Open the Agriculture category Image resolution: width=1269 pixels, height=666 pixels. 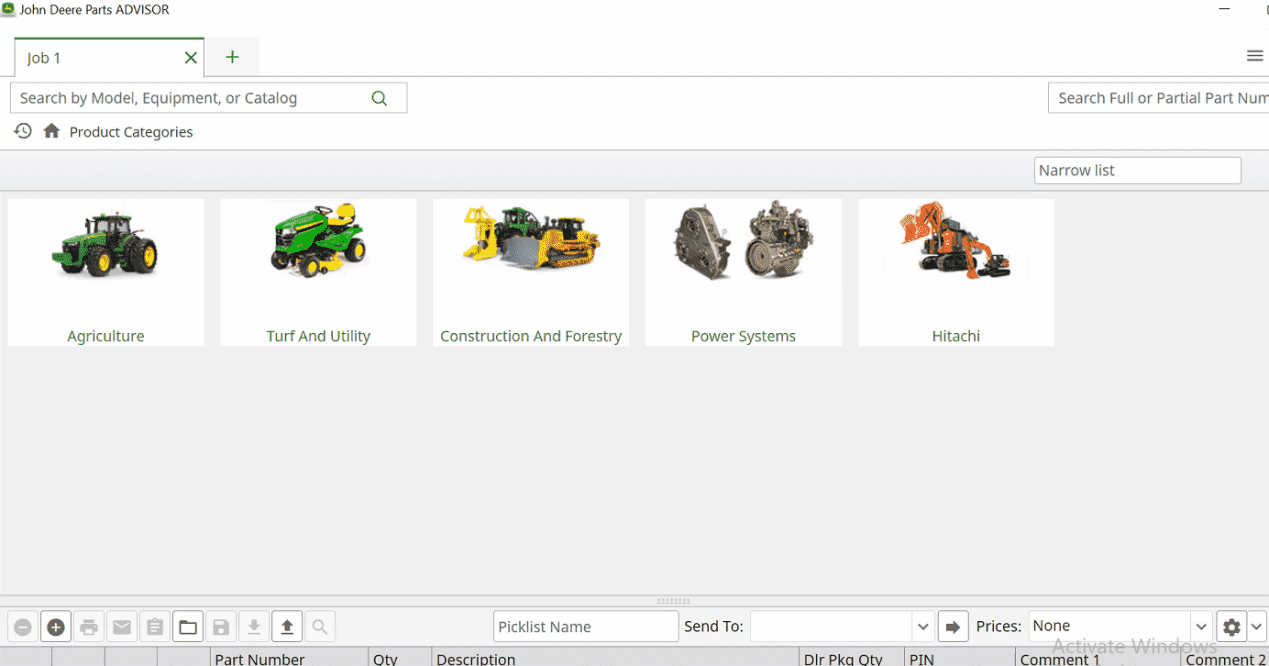(106, 273)
